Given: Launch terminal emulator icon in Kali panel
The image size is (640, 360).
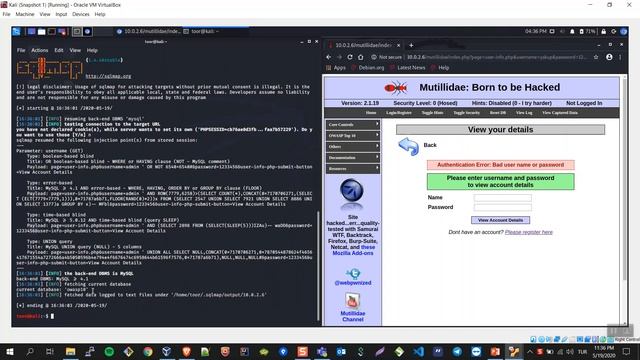Looking at the screenshot, I should coord(52,31).
